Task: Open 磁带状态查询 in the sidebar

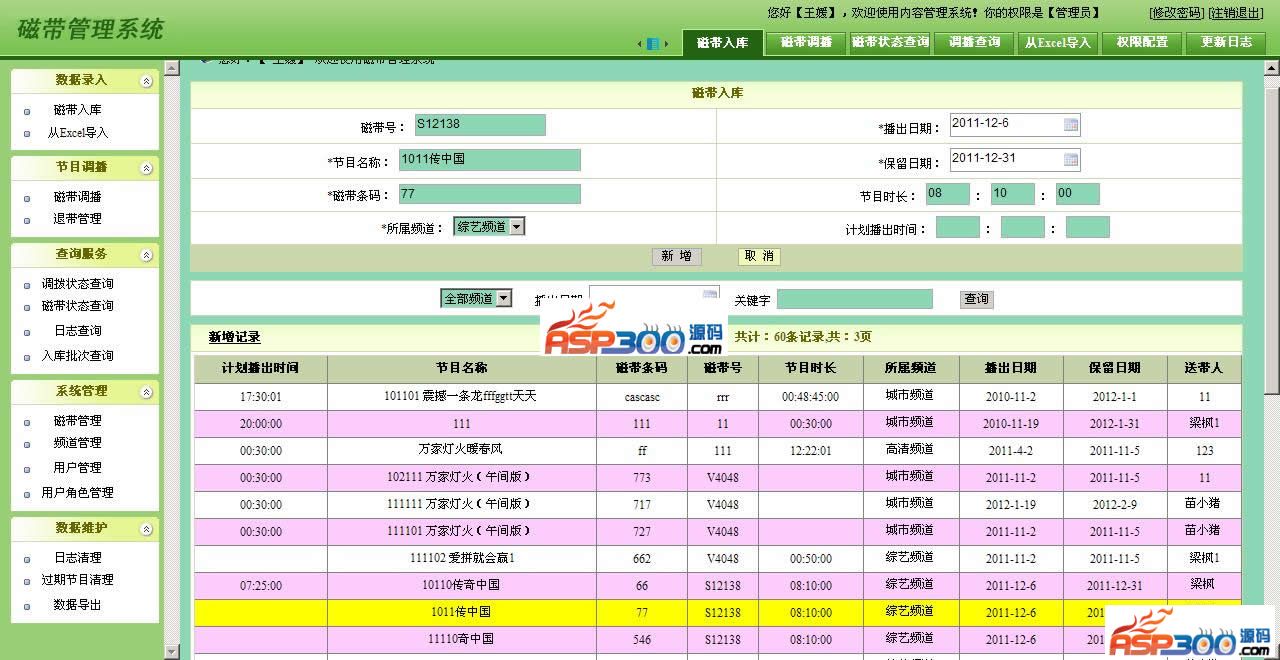Action: coord(78,306)
